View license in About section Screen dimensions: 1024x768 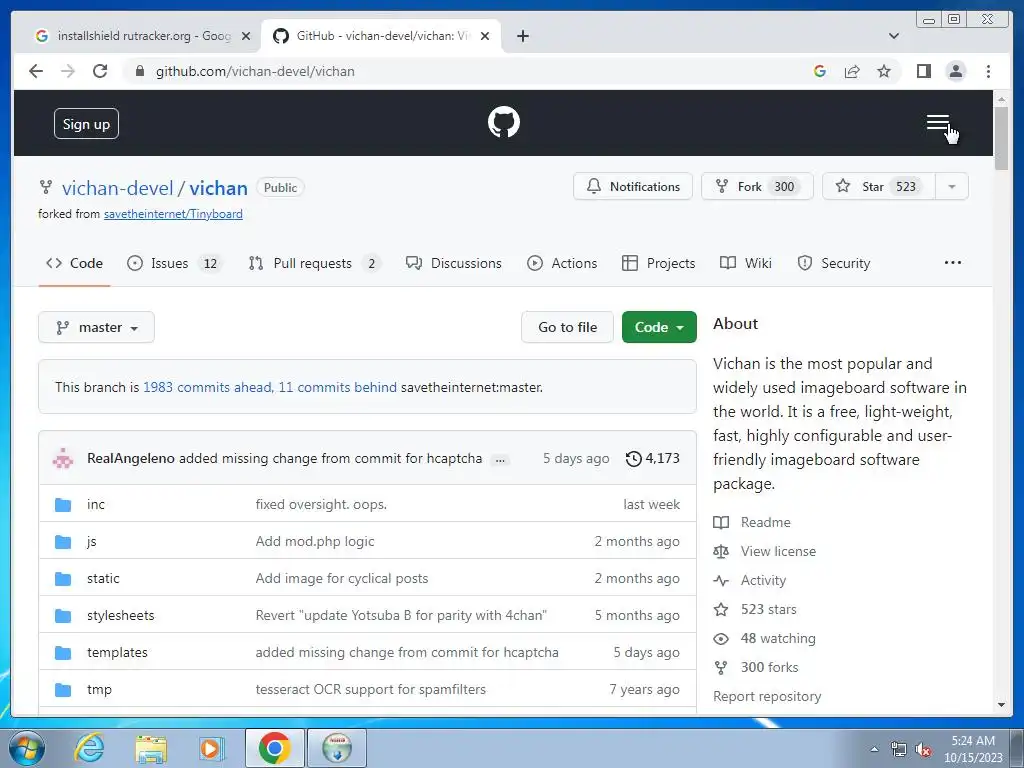[x=764, y=551]
